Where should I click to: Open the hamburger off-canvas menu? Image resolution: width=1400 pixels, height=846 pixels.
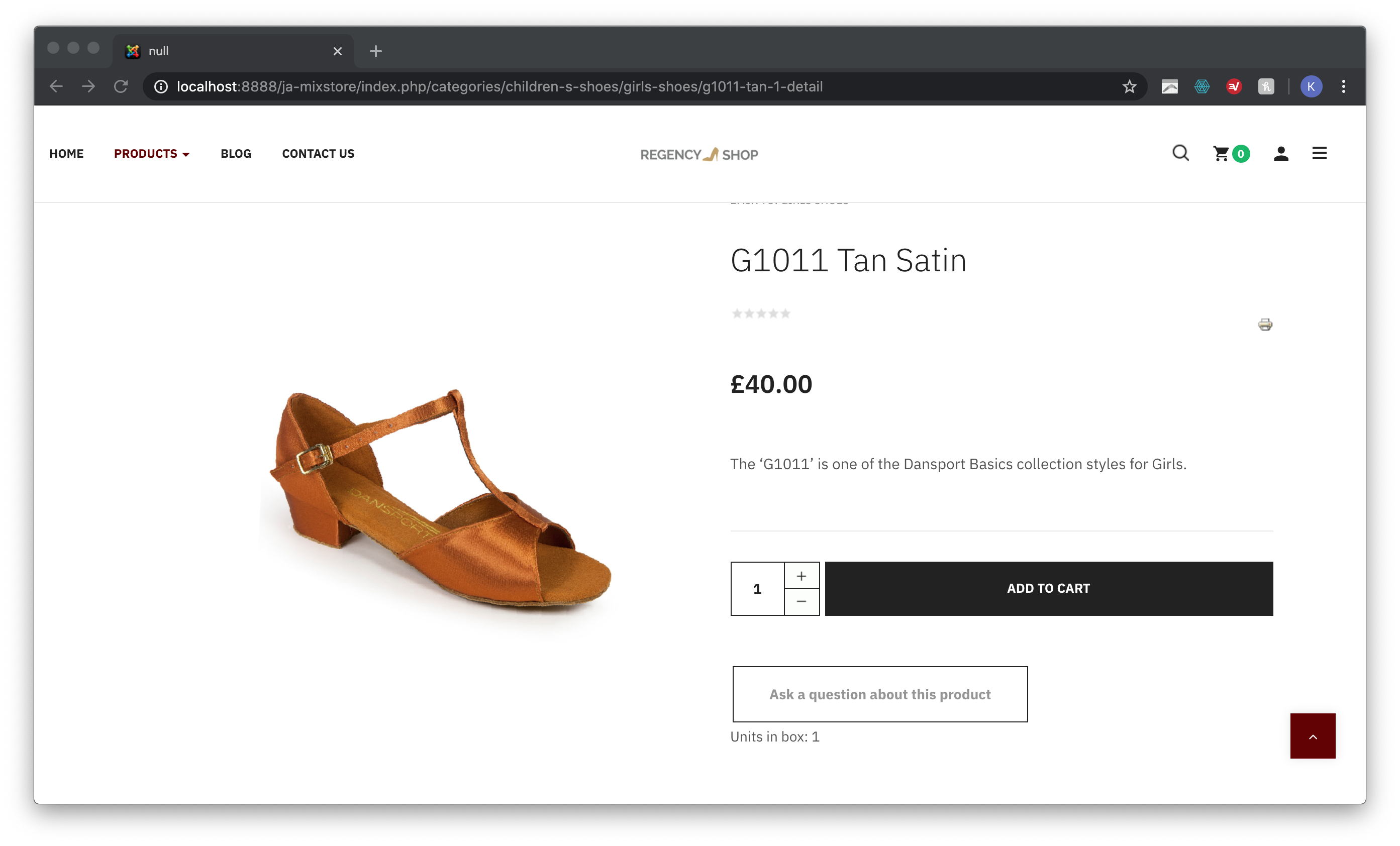pos(1319,153)
